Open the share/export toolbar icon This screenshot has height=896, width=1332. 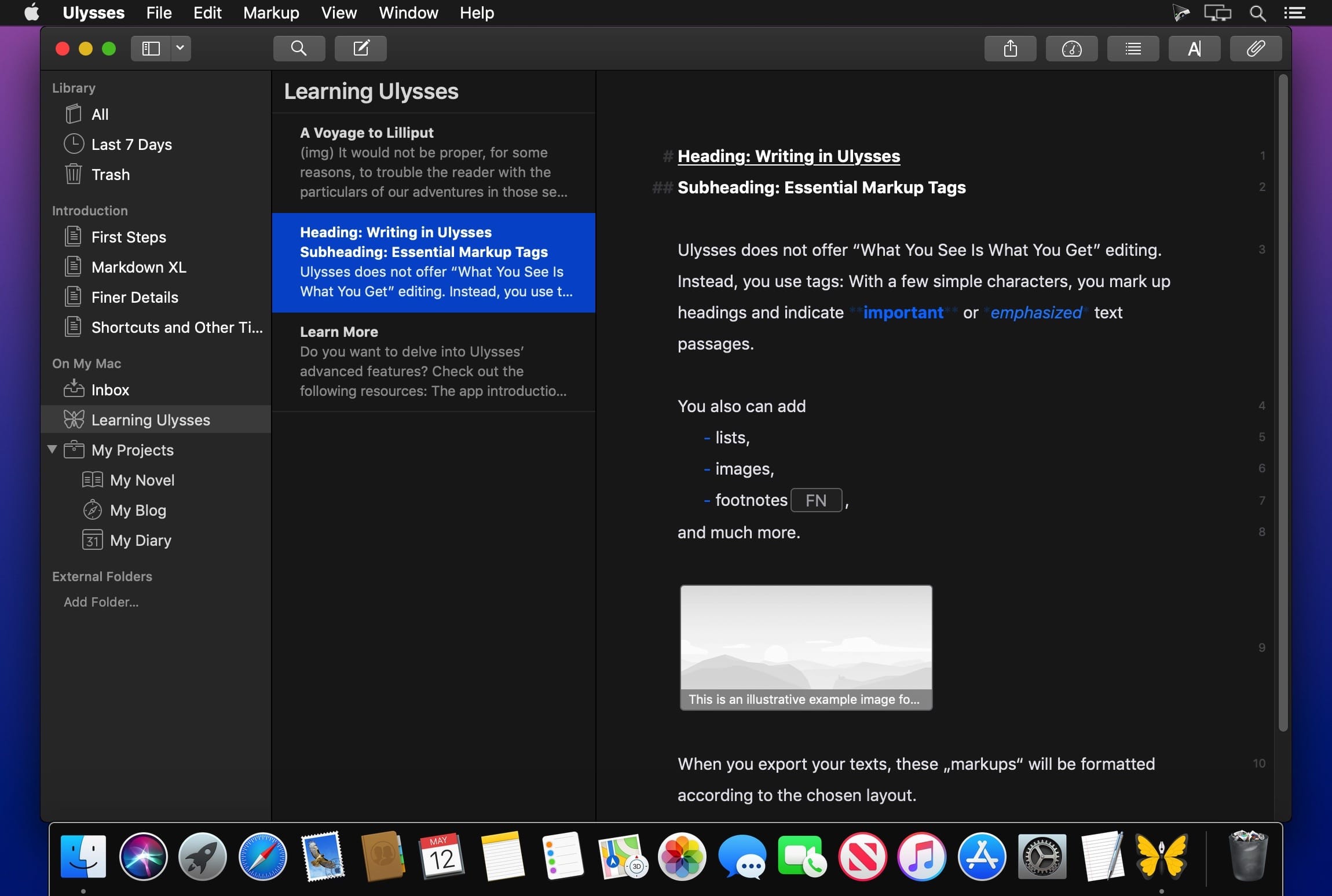click(1010, 48)
